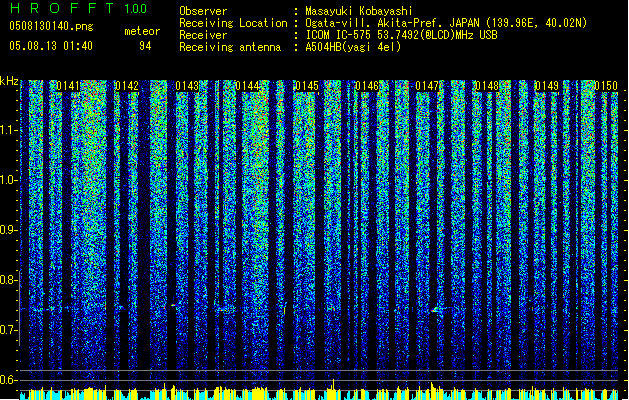Screen dimensions: 629x400
Task: Click the 1.0 kHz axis tick label
Action: 9,180
